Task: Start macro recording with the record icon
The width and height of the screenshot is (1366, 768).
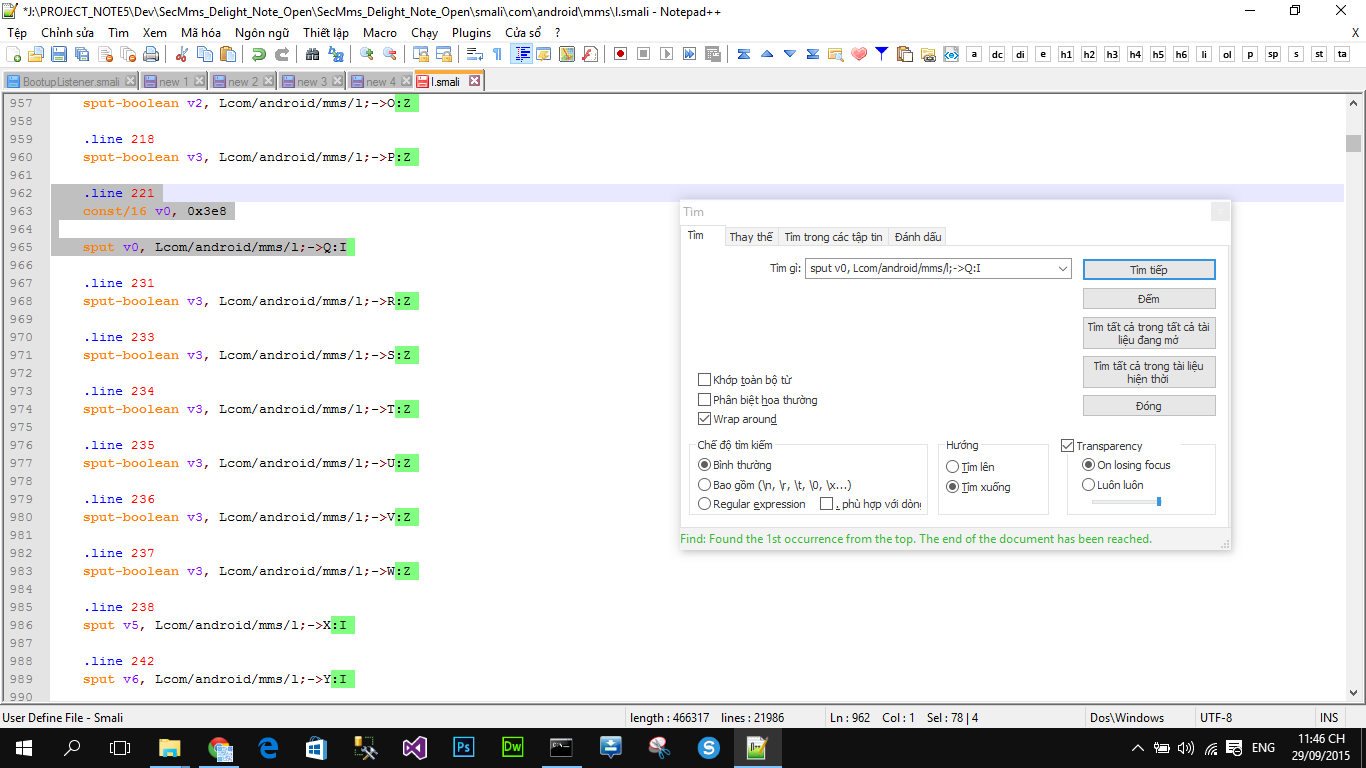Action: tap(620, 54)
